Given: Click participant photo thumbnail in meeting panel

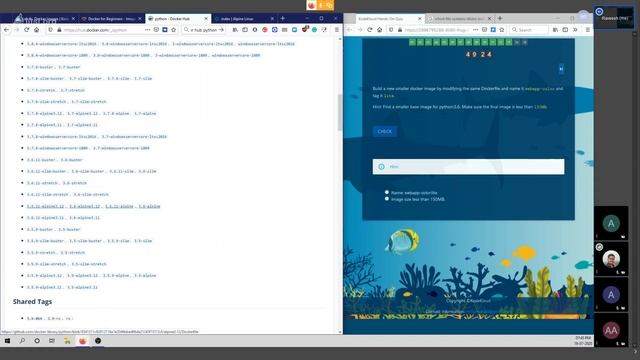Looking at the screenshot, I should click(x=611, y=259).
